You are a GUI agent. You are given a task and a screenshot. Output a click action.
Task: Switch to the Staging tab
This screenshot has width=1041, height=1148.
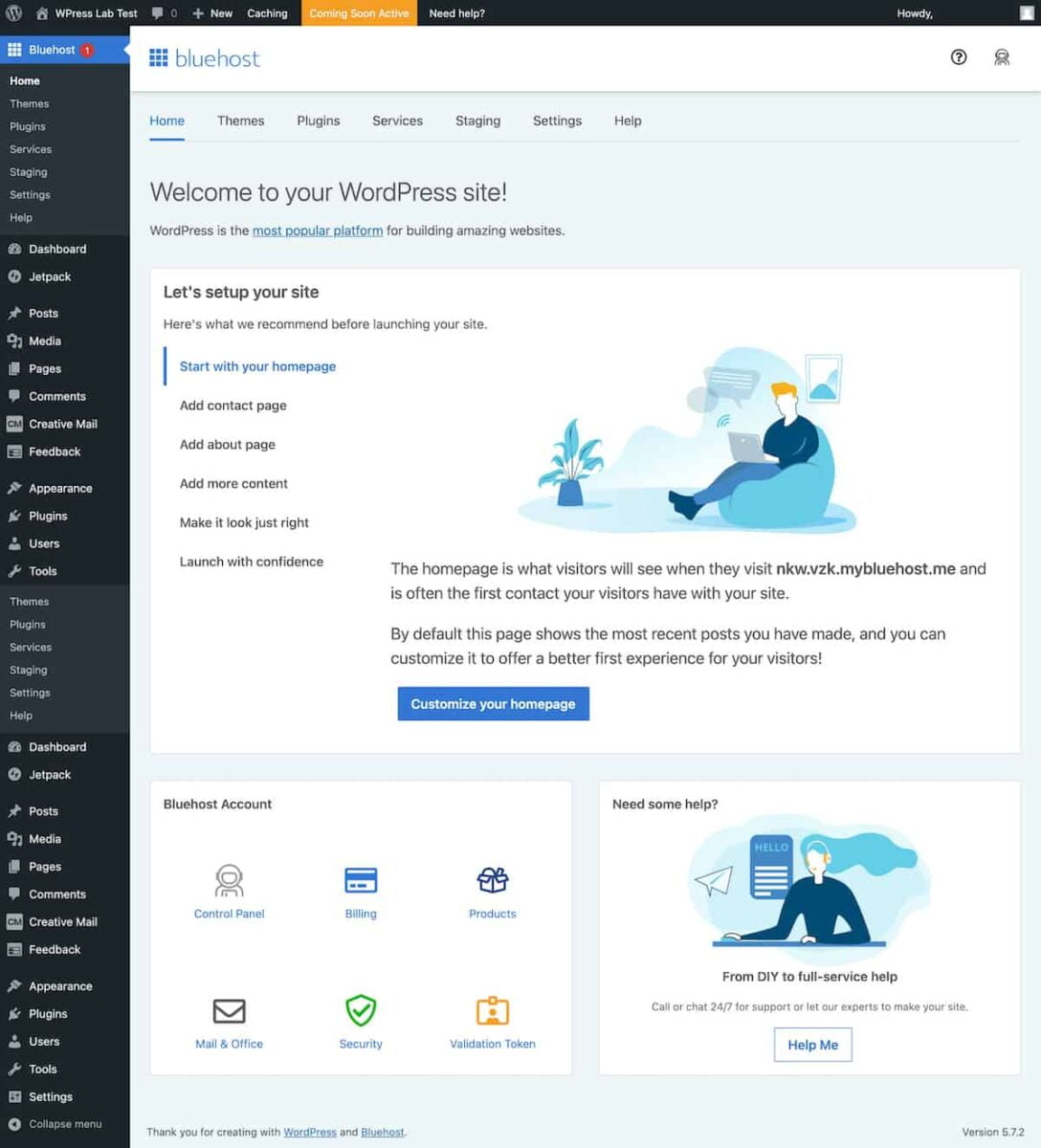[477, 121]
